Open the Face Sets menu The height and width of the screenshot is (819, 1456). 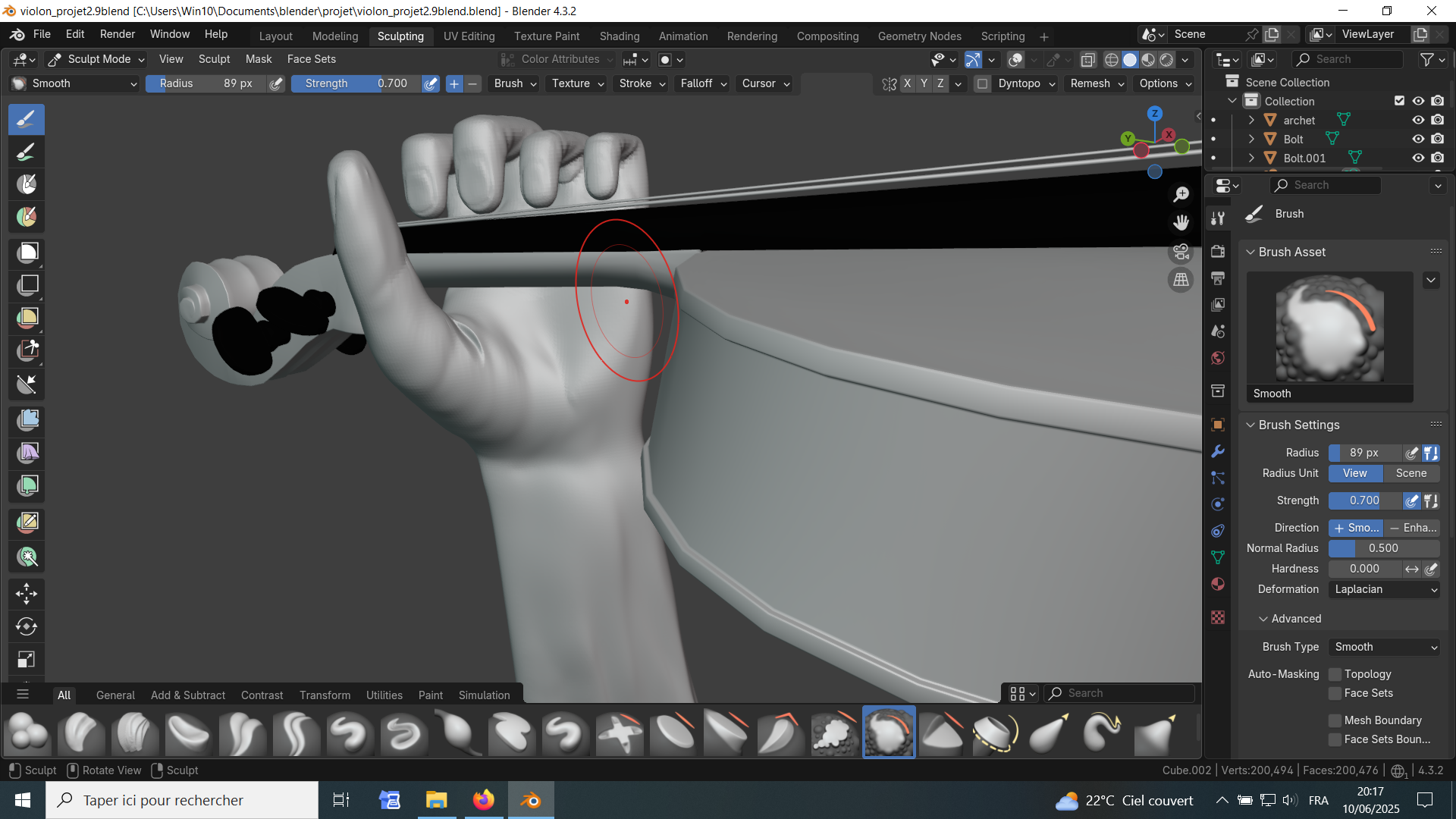point(311,59)
